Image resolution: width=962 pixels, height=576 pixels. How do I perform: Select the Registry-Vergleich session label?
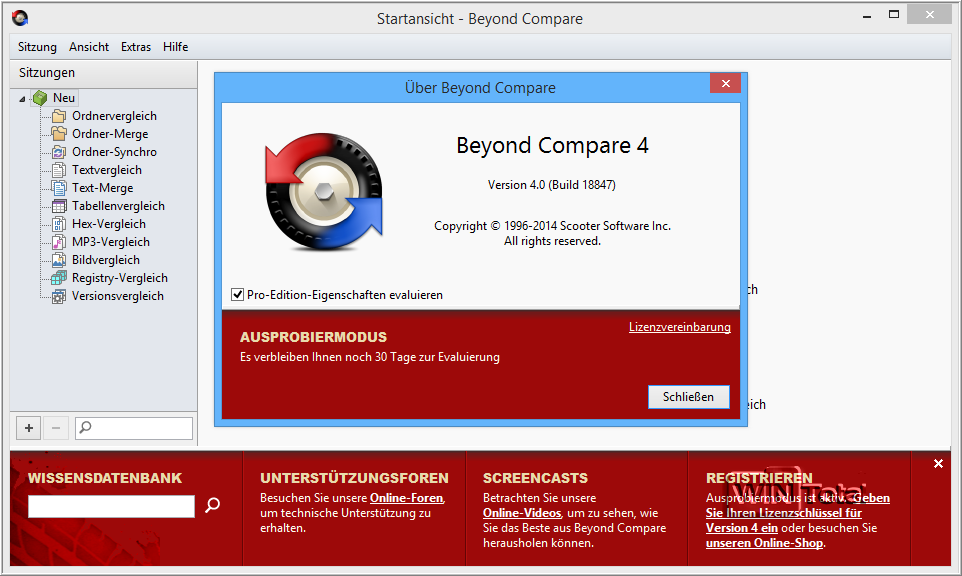coord(120,278)
